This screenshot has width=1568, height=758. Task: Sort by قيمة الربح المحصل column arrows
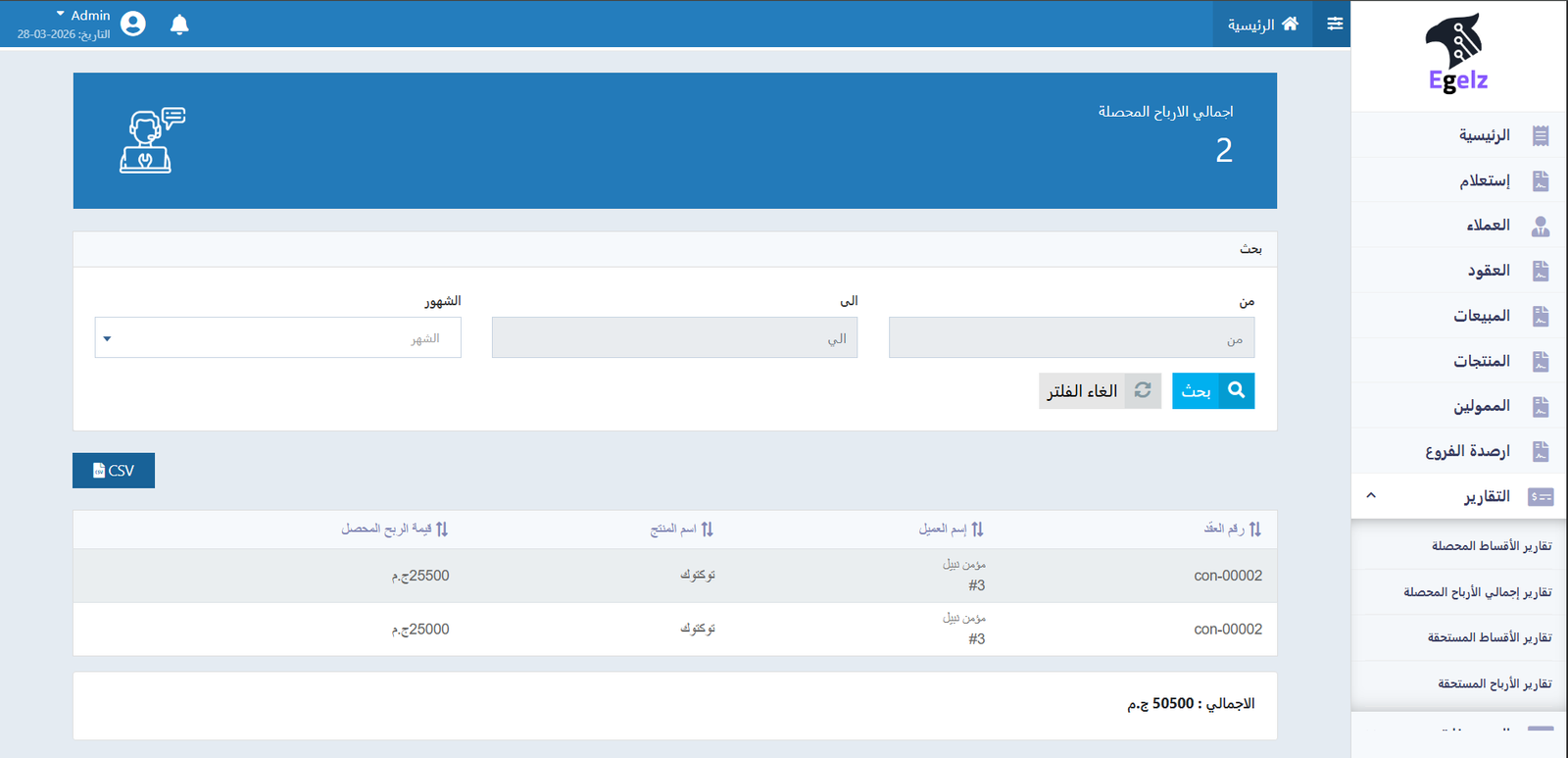click(x=442, y=530)
